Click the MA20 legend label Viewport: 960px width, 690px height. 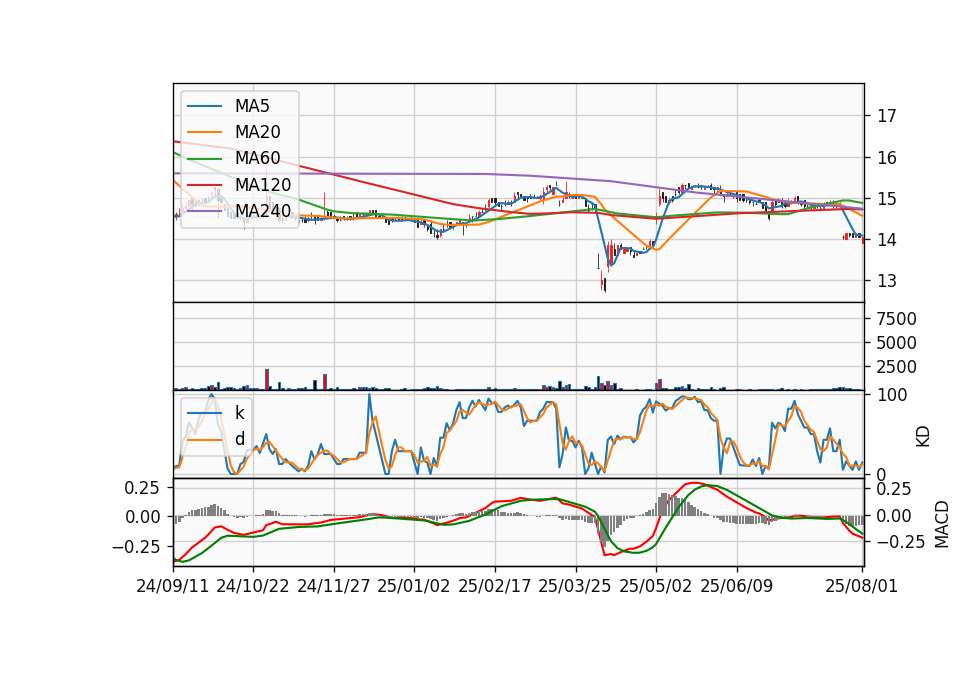257,132
